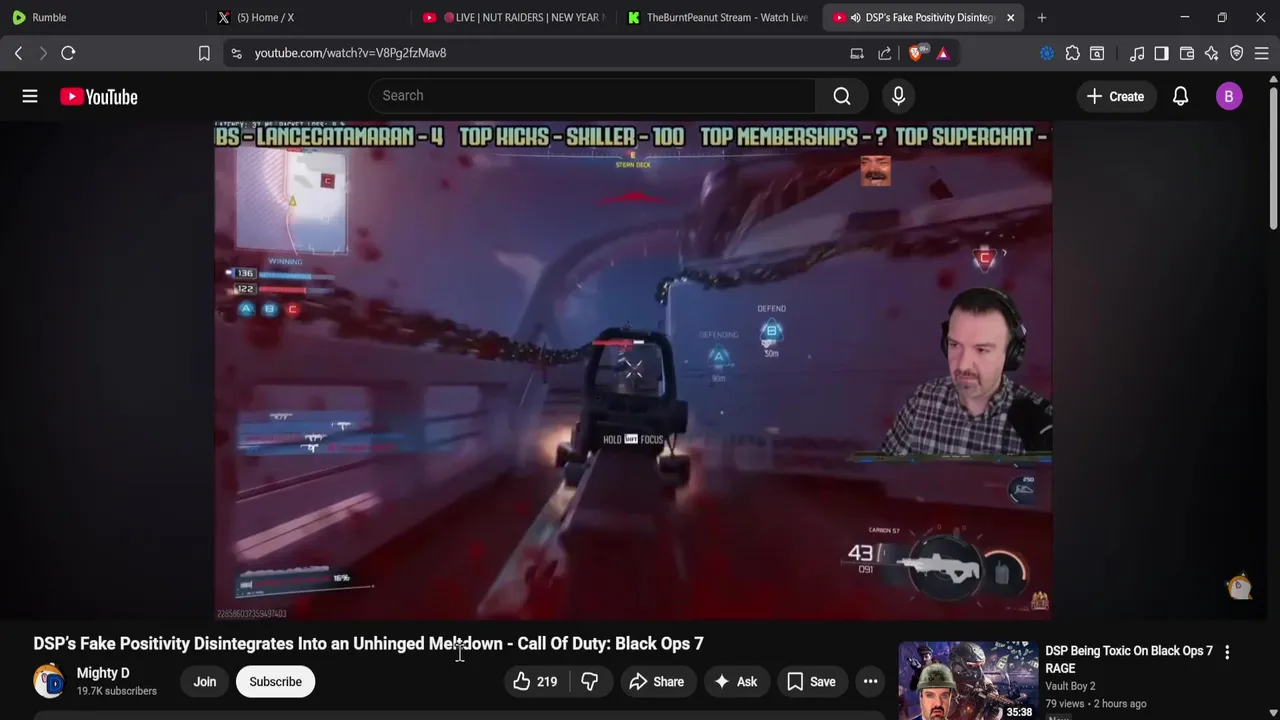Open Brave Rewards triangle icon

(943, 53)
